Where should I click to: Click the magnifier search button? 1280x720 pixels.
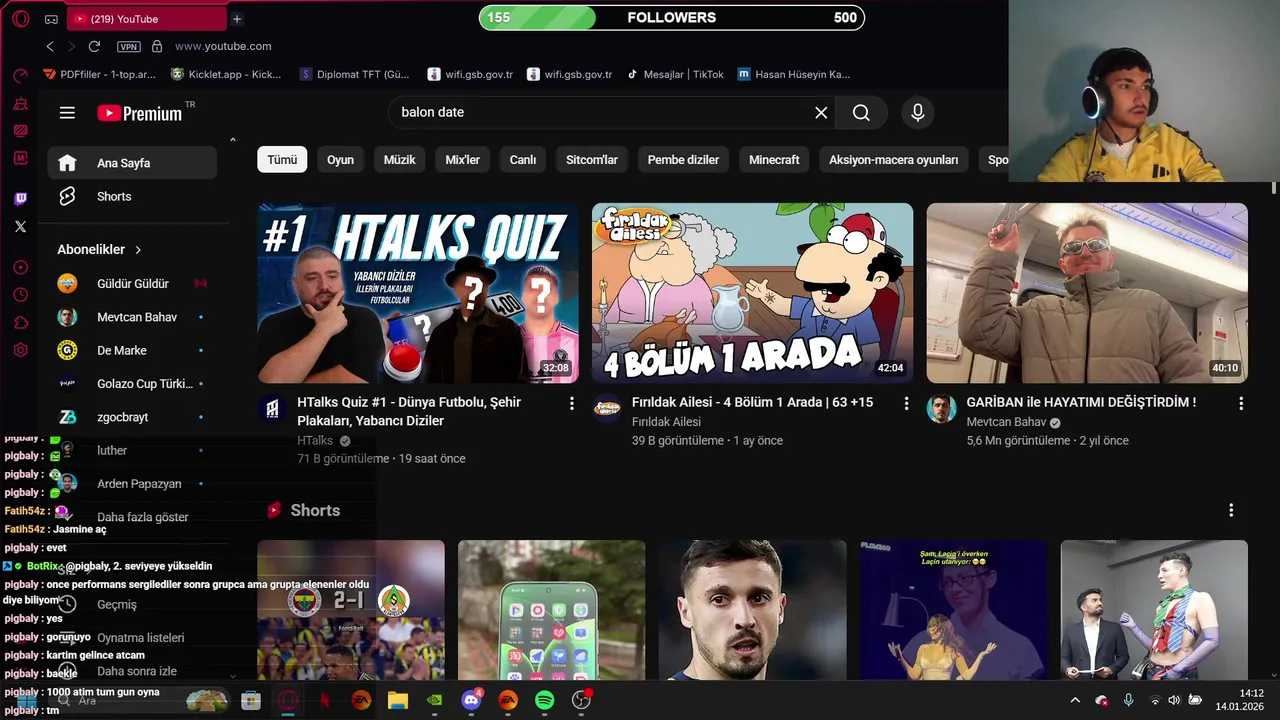click(861, 113)
